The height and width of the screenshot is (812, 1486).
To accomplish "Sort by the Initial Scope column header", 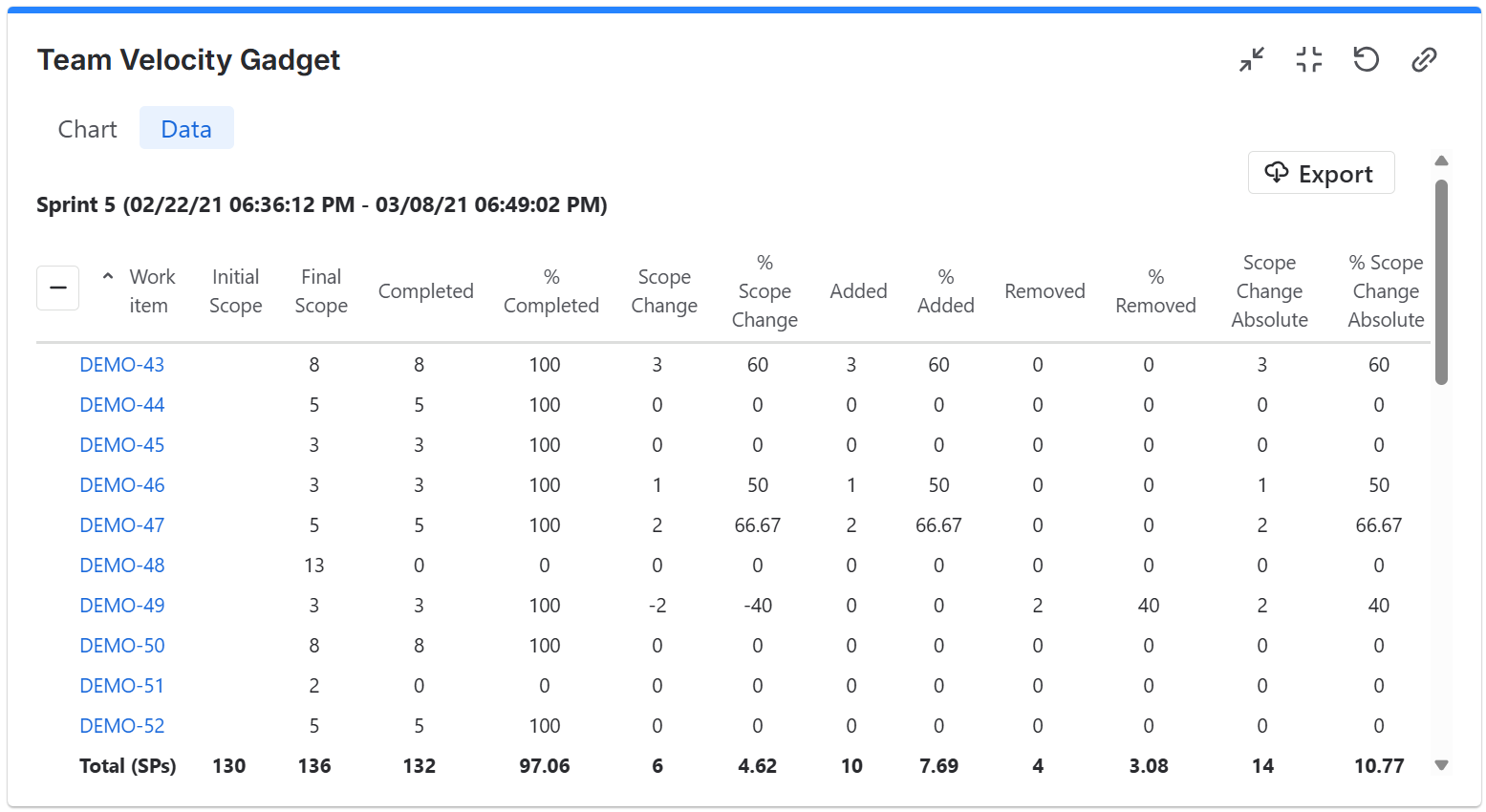I will (x=235, y=290).
